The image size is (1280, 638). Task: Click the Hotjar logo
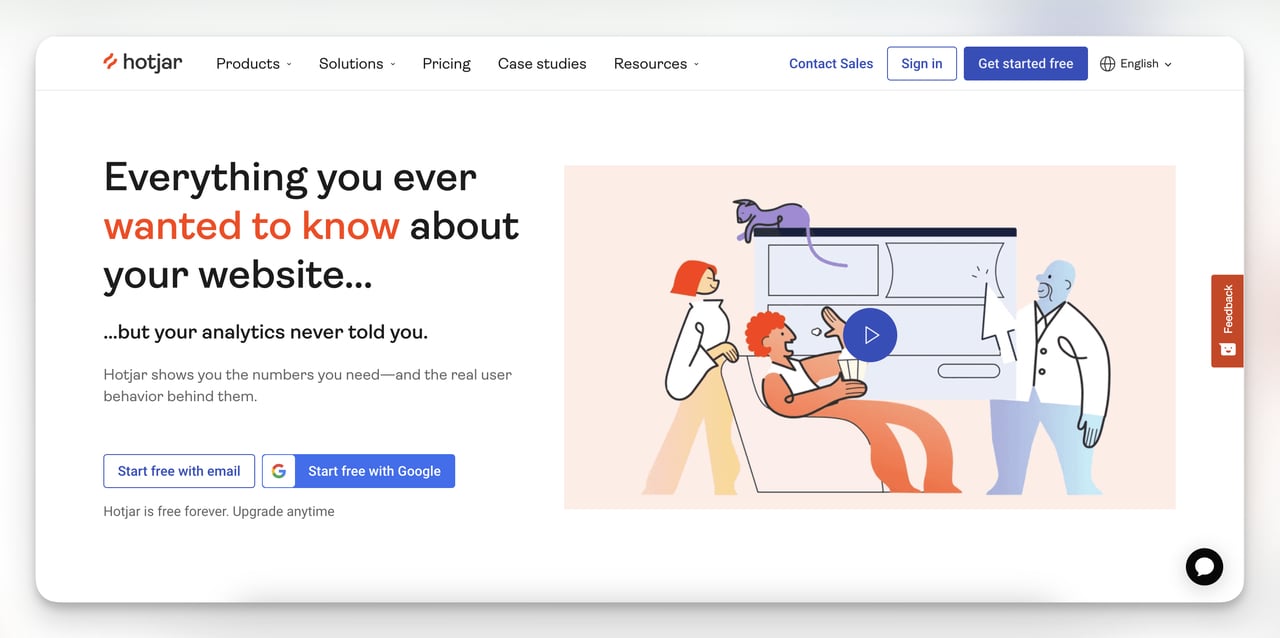143,63
